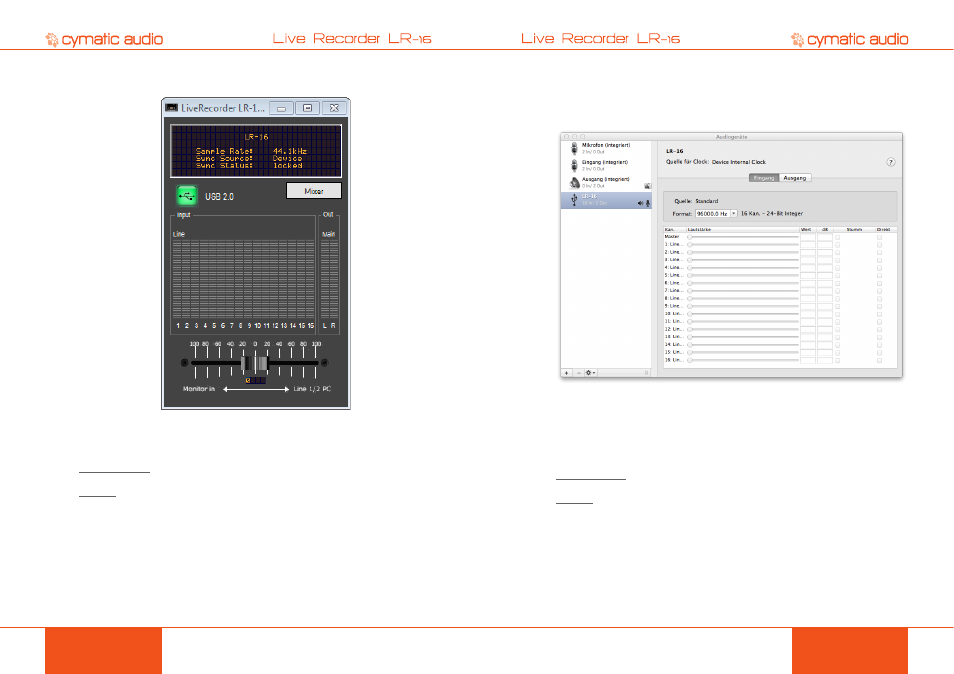Click the "Device Internal Clock" text

tap(739, 162)
